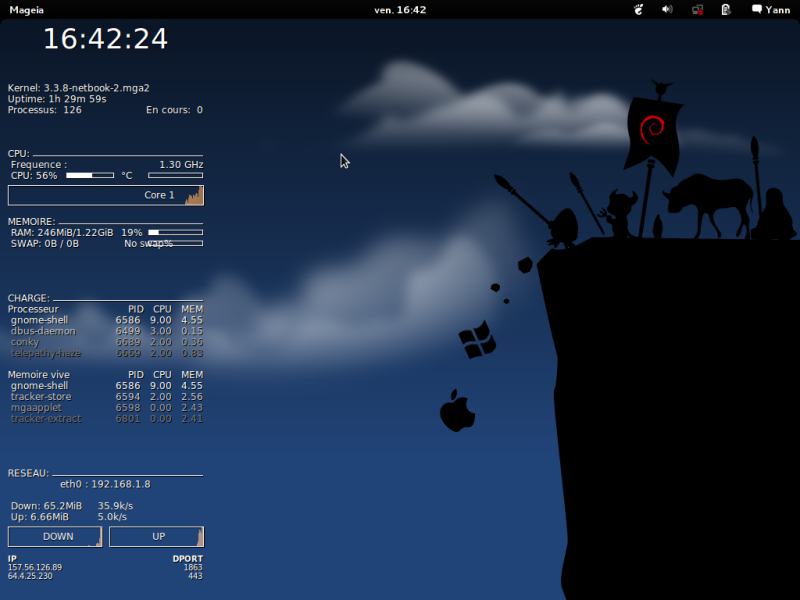800x600 pixels.
Task: Click the DPORT value 443
Action: pos(195,576)
